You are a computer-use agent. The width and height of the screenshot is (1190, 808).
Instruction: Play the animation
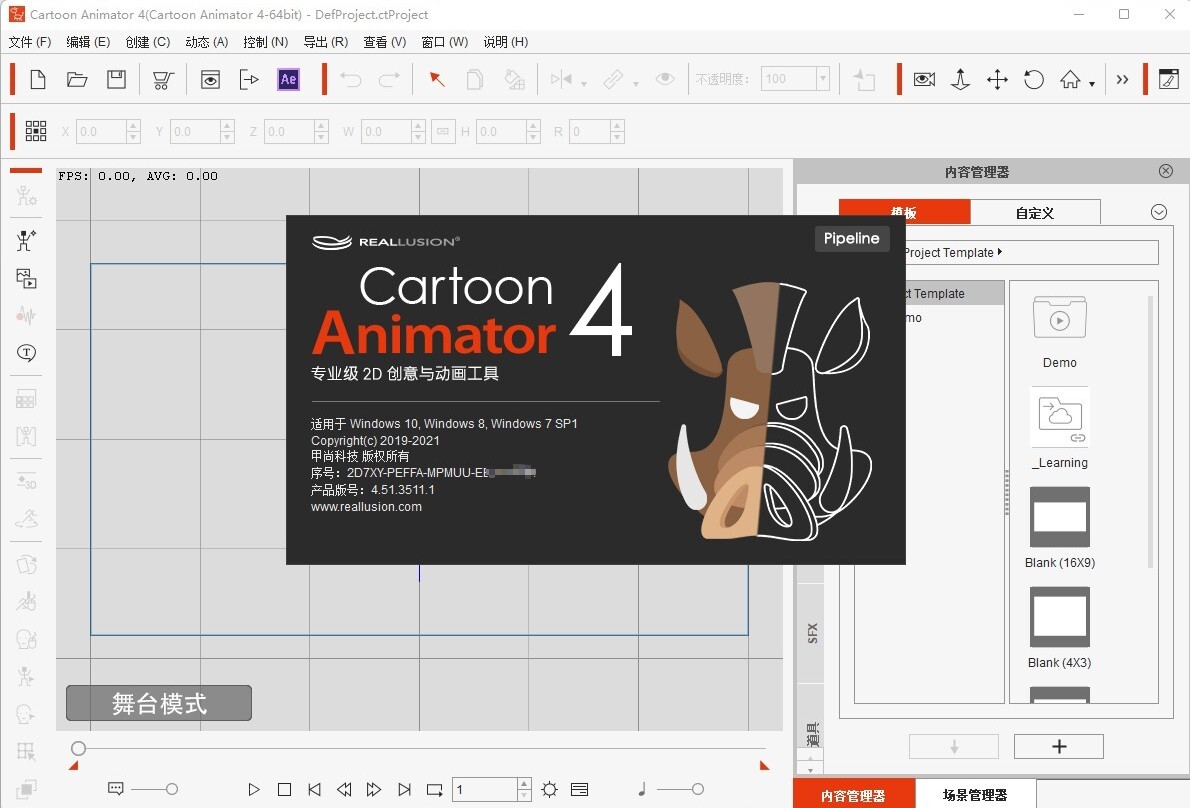coord(253,790)
